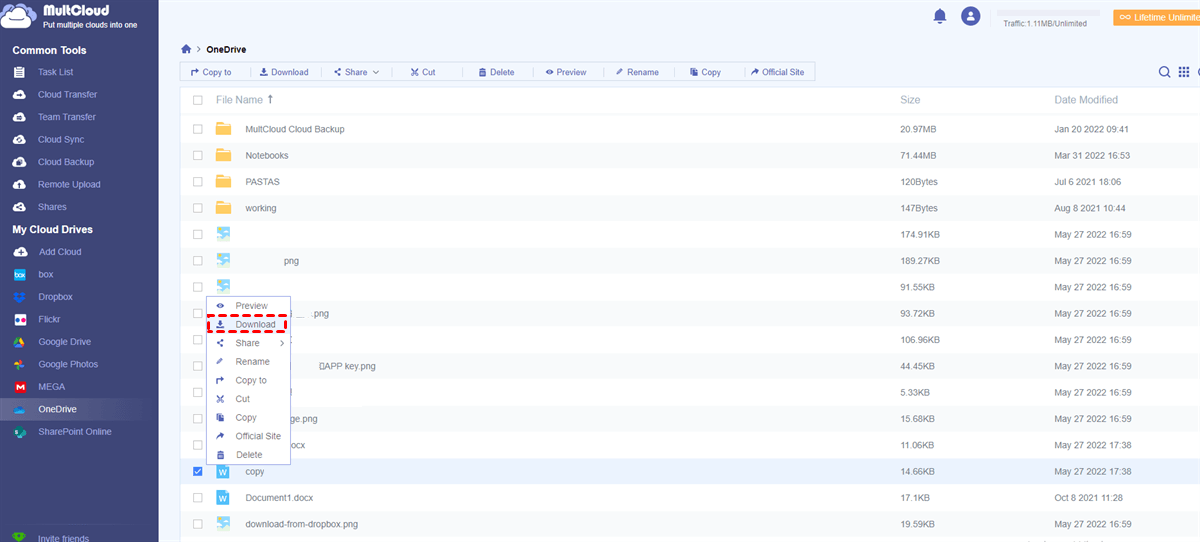
Task: Click Add Cloud in My Cloud Drives
Action: click(x=59, y=252)
